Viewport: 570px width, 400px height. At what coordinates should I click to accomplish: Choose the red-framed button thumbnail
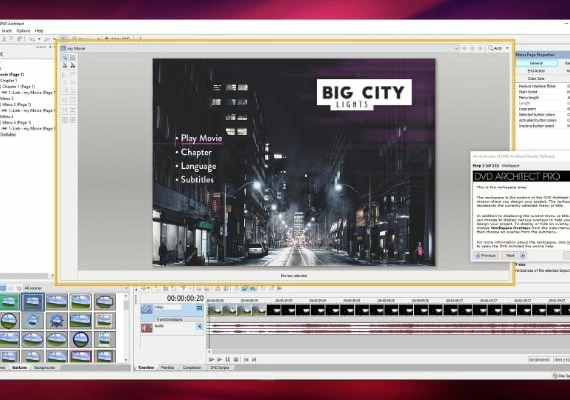(x=81, y=356)
